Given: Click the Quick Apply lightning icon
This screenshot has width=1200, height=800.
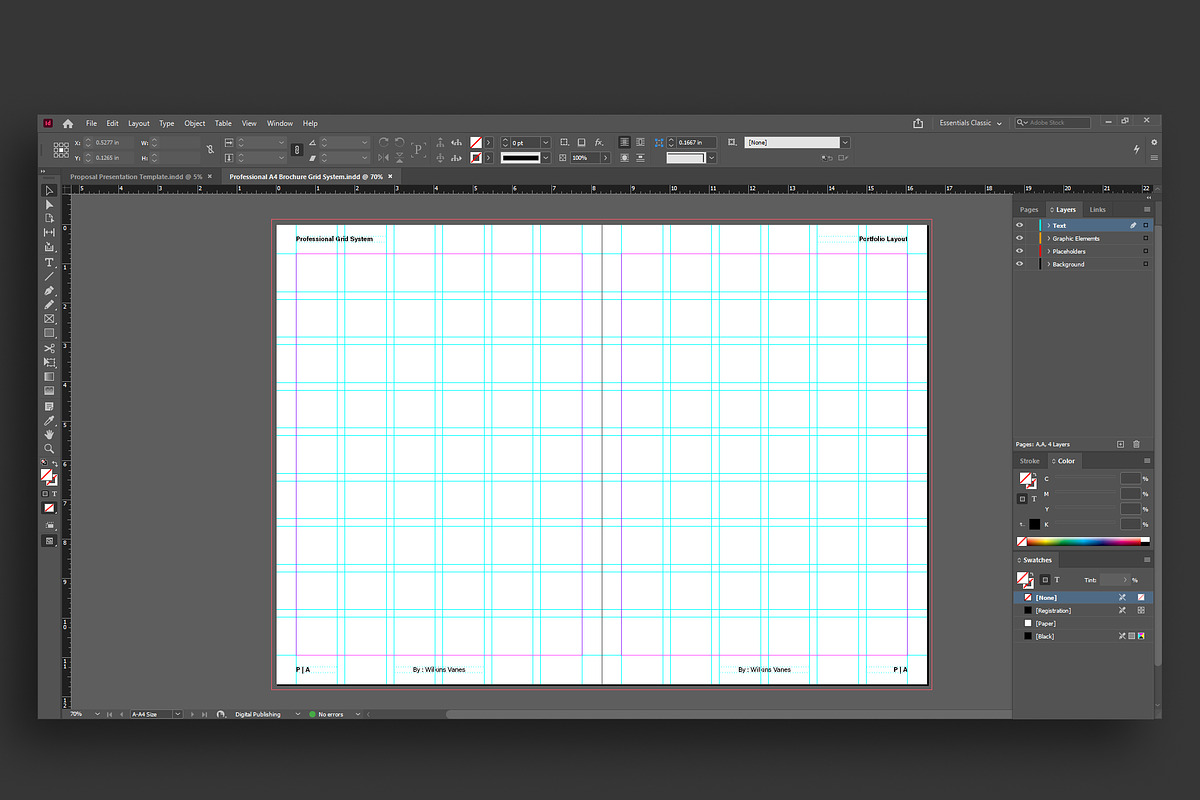Looking at the screenshot, I should (x=1137, y=150).
